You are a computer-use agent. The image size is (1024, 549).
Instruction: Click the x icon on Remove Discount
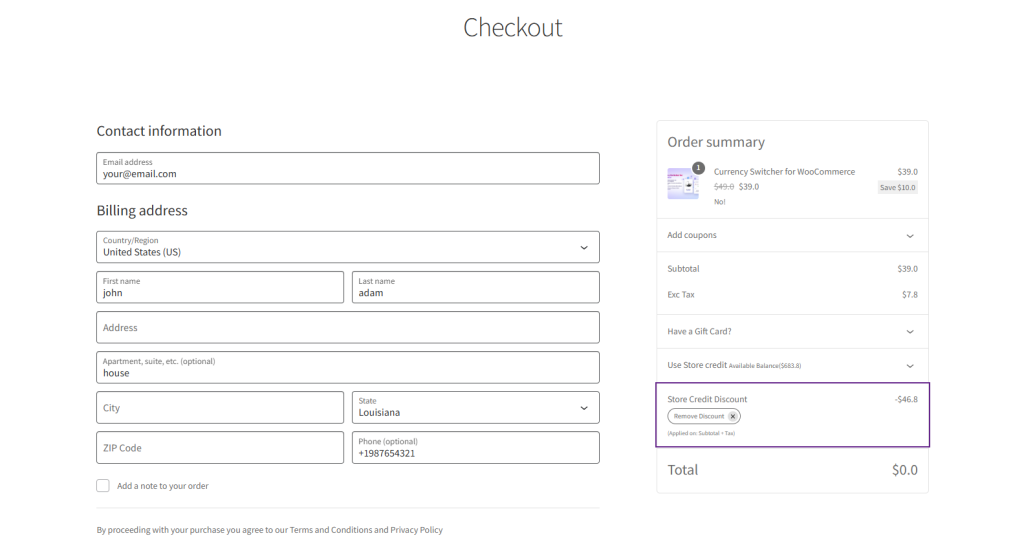pyautogui.click(x=733, y=416)
